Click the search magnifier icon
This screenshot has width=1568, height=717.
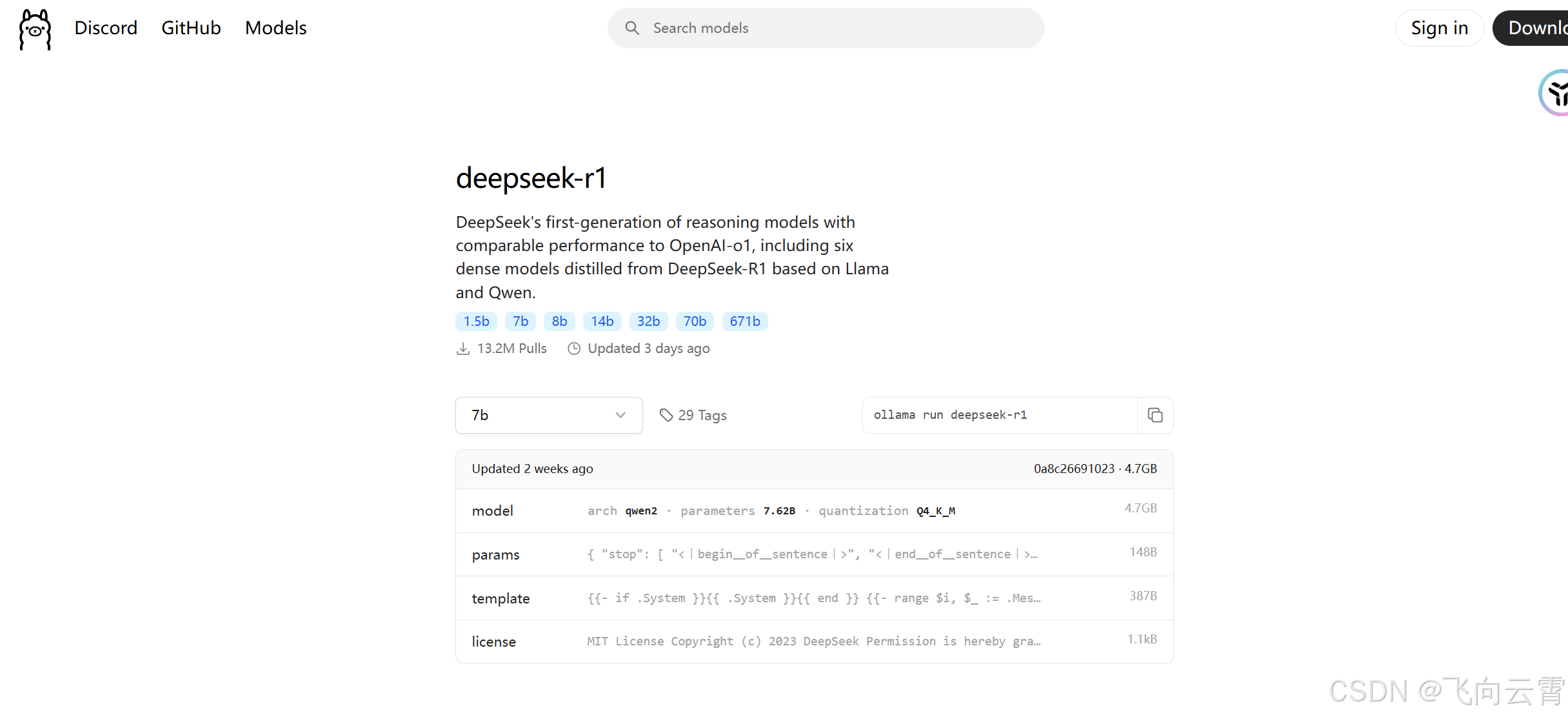click(x=632, y=28)
